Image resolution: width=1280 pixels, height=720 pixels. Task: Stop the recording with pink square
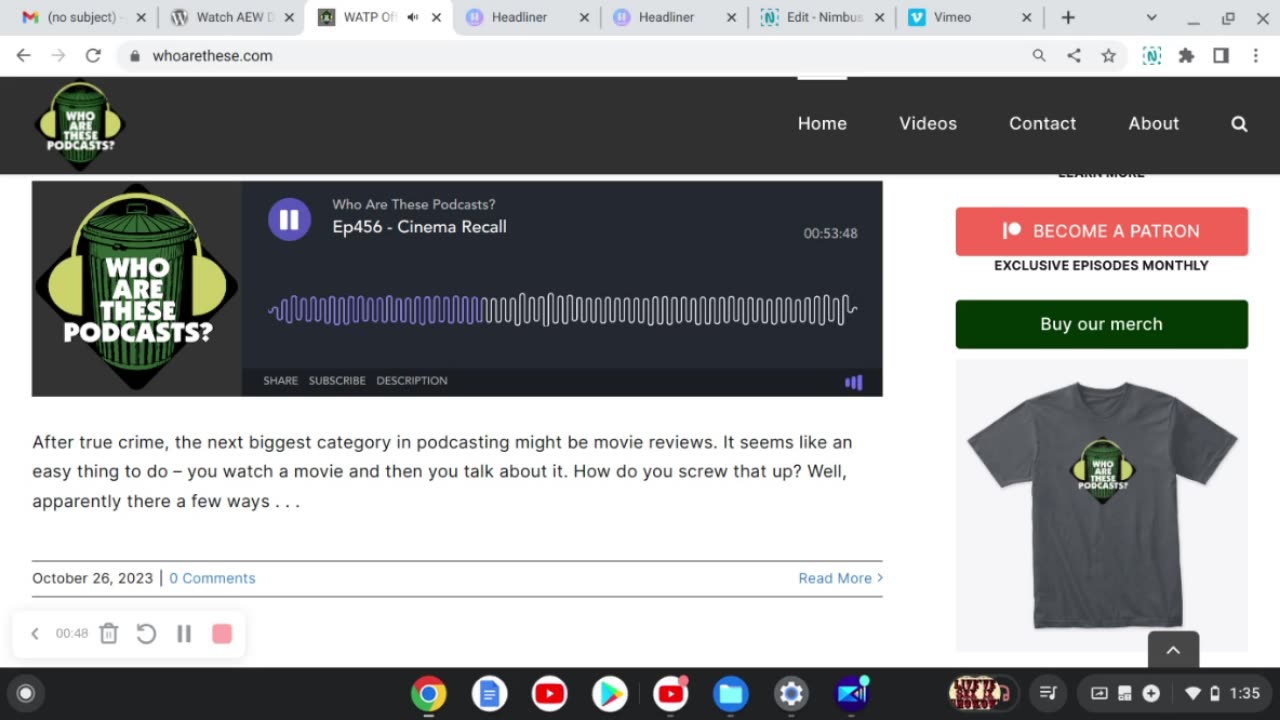tap(222, 633)
